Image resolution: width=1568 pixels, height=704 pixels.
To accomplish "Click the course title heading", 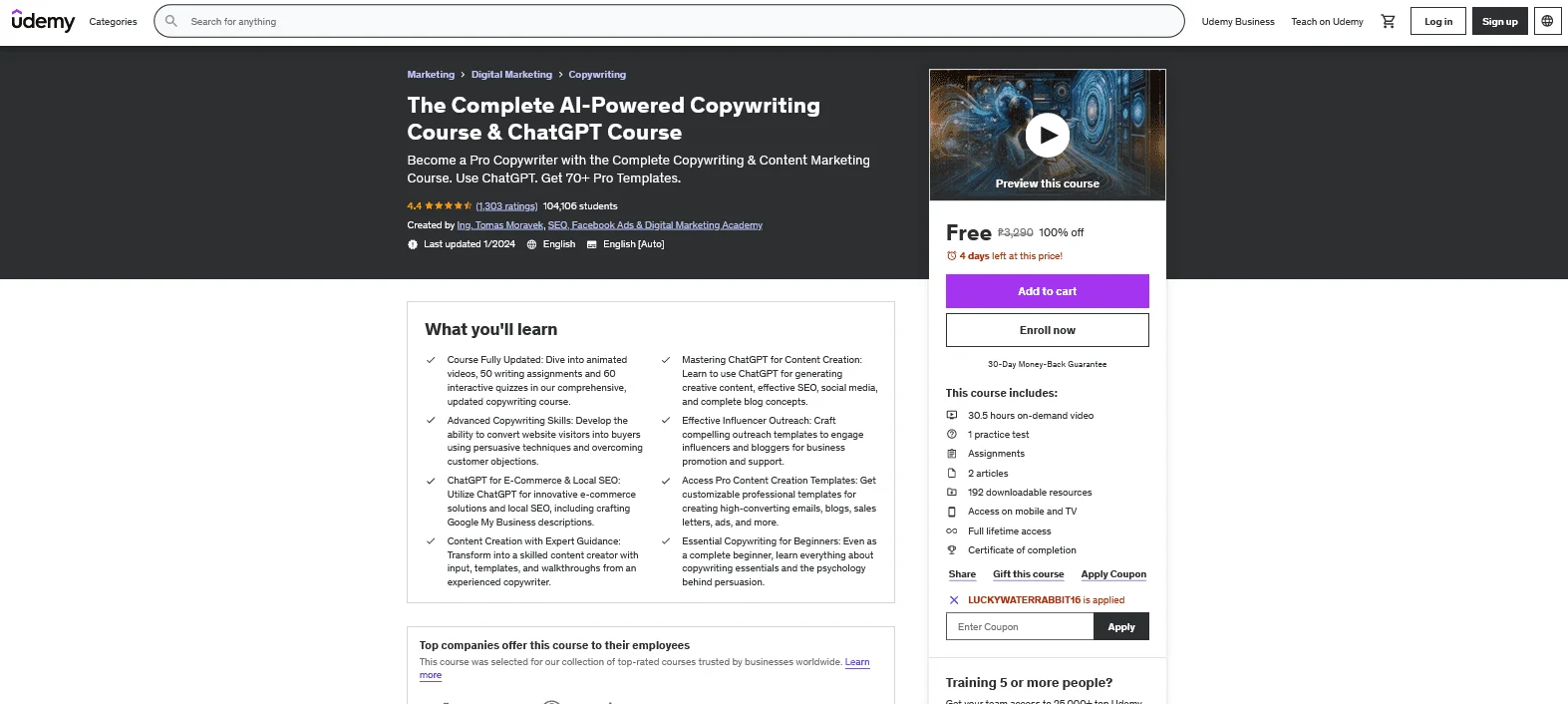I will coord(613,119).
